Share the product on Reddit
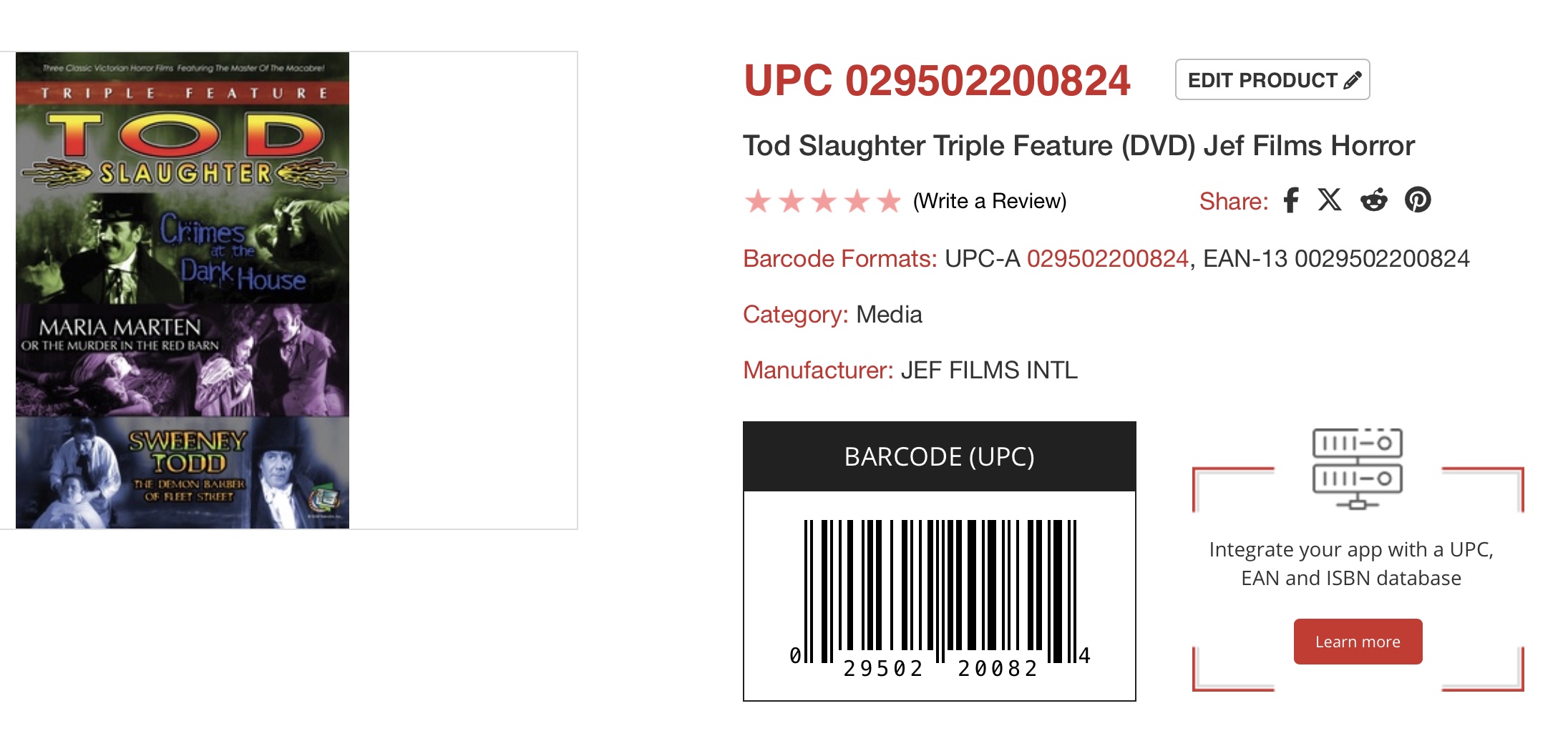The width and height of the screenshot is (1568, 736). pos(1373,200)
